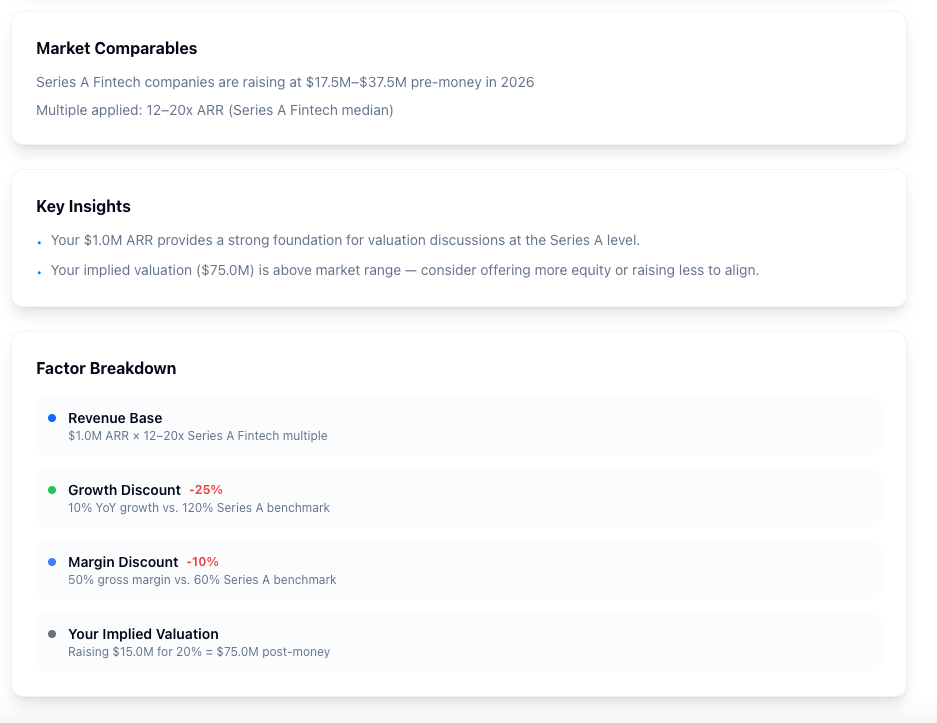Select the Factor Breakdown heading

tap(106, 368)
